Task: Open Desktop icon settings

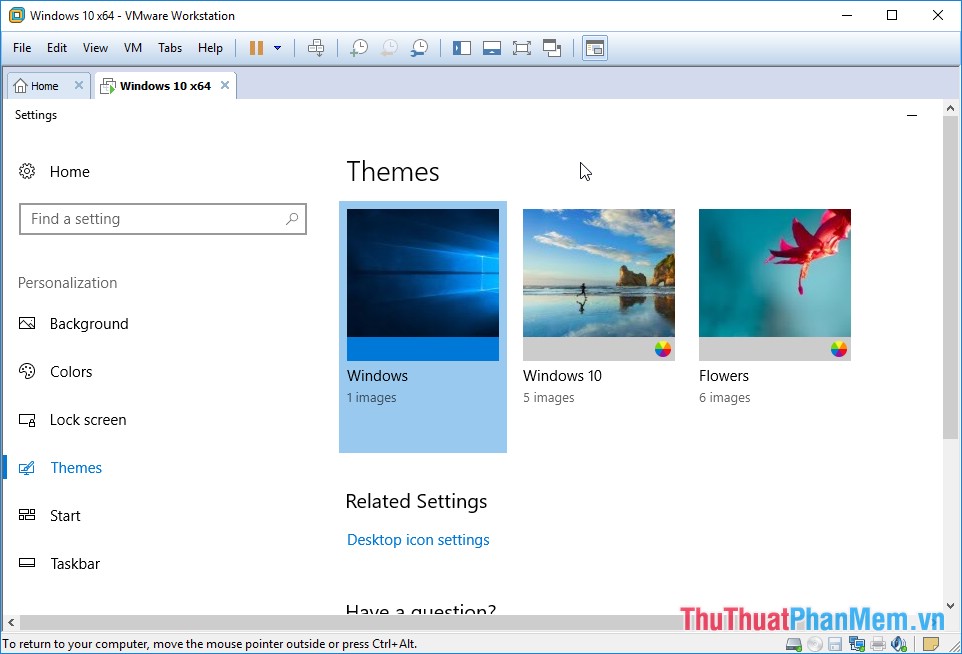Action: click(418, 539)
